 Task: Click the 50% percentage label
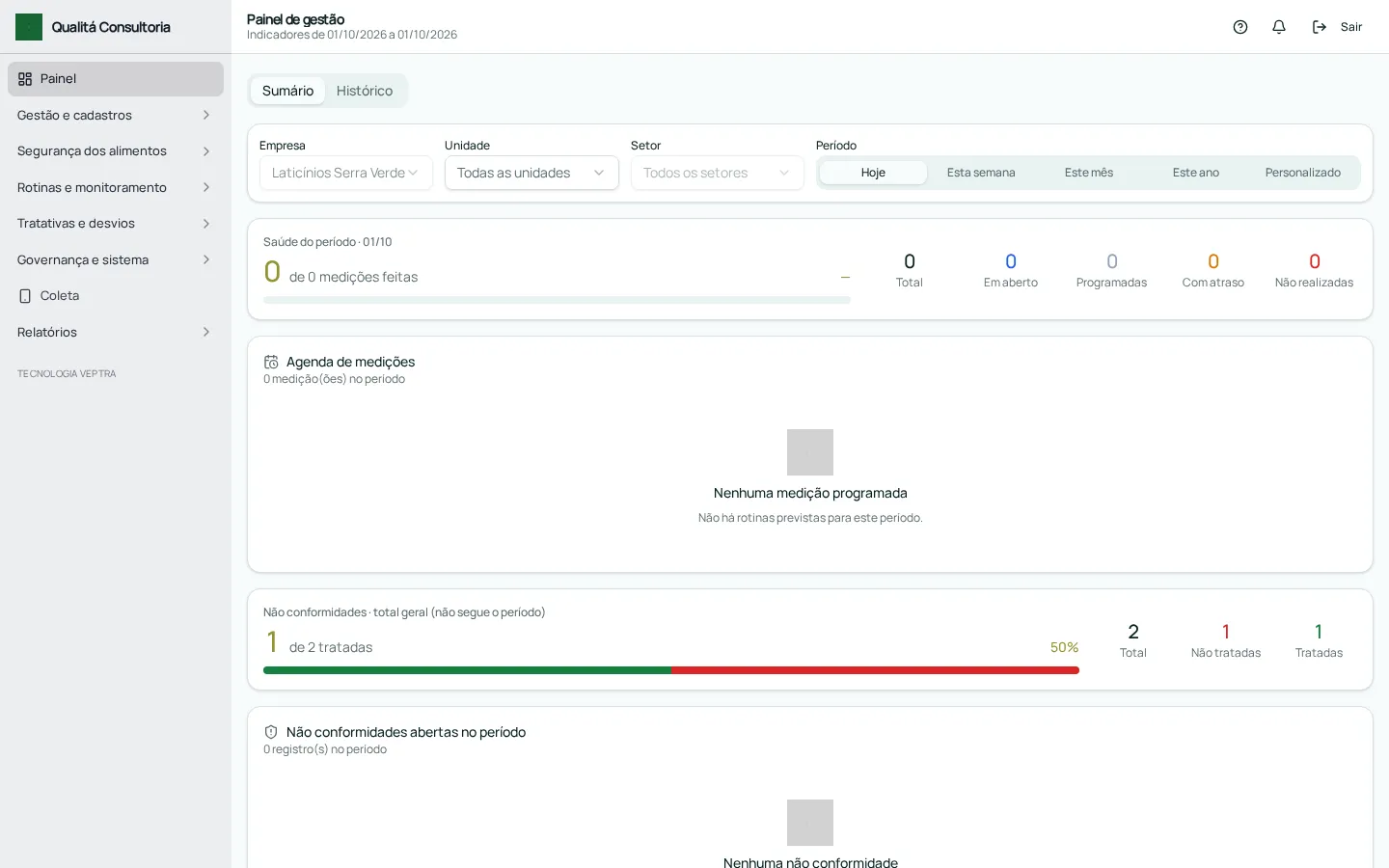click(1065, 647)
